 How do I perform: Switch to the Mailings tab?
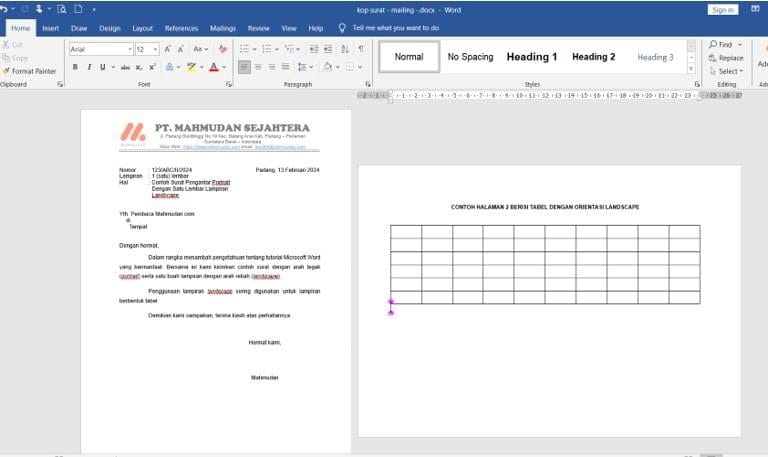pos(223,28)
